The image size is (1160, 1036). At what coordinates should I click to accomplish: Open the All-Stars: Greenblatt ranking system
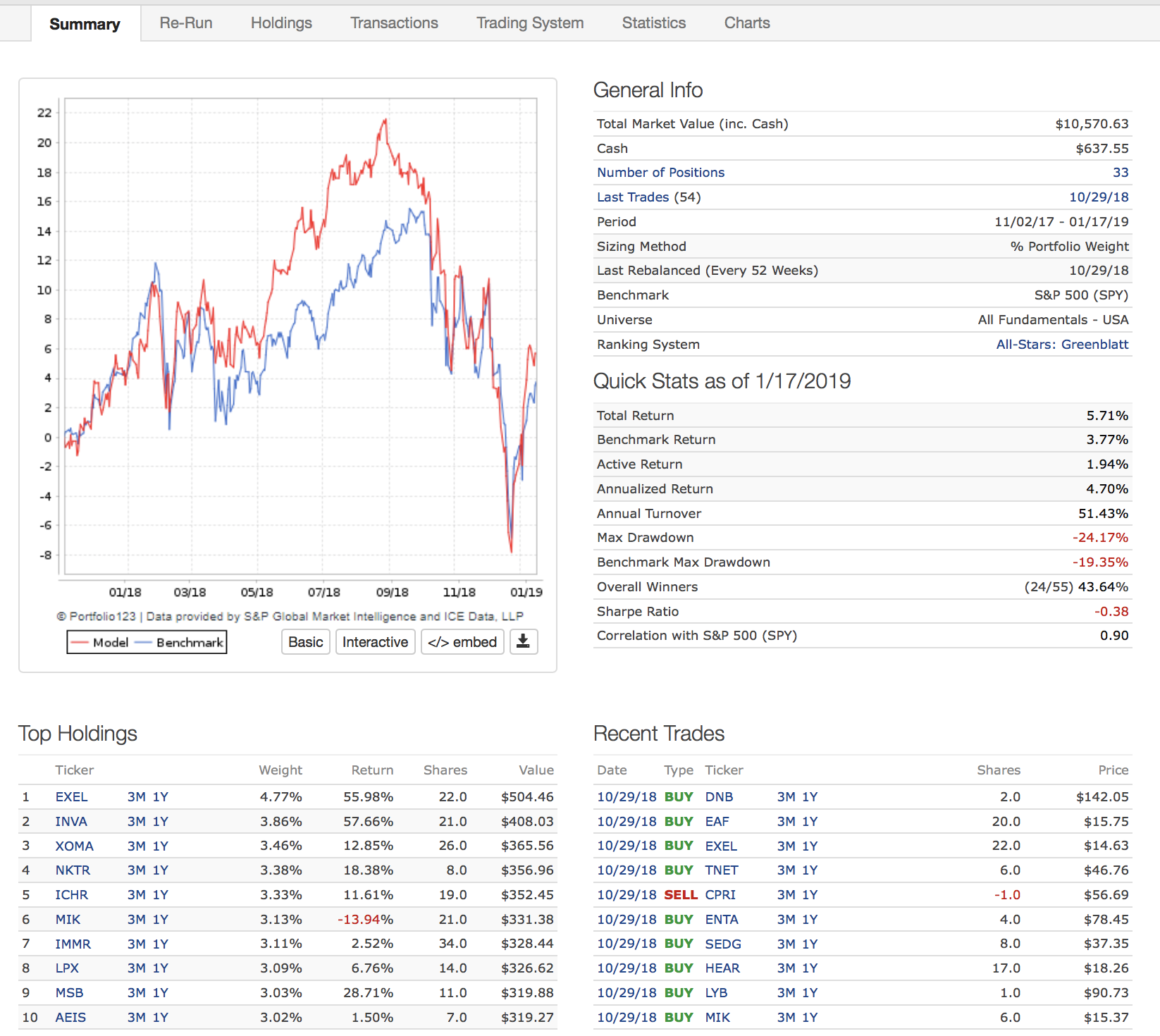point(1061,345)
